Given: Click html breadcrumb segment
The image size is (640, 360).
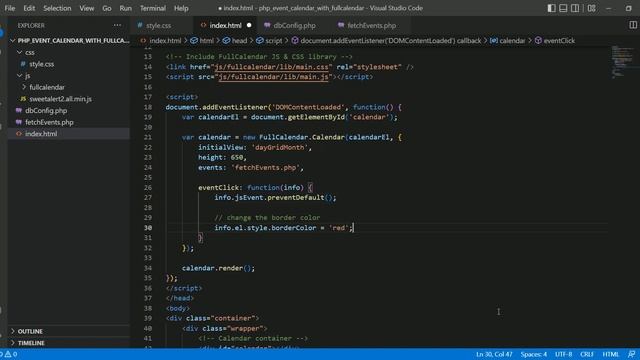Looking at the screenshot, I should pos(202,40).
